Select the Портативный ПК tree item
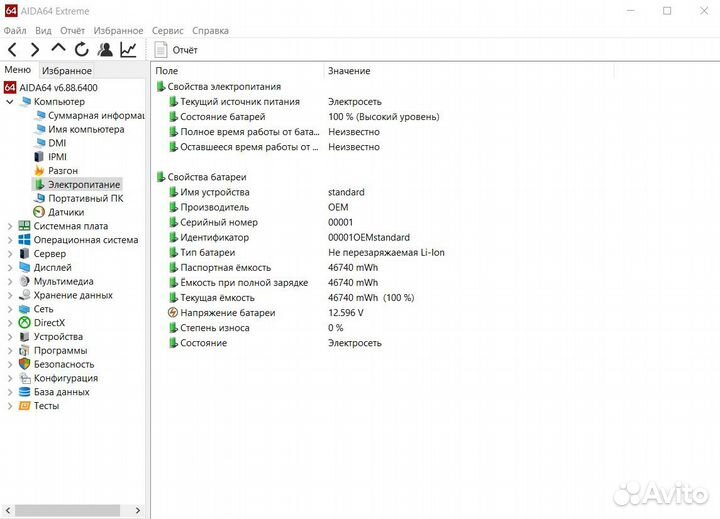This screenshot has width=720, height=519. pyautogui.click(x=85, y=198)
